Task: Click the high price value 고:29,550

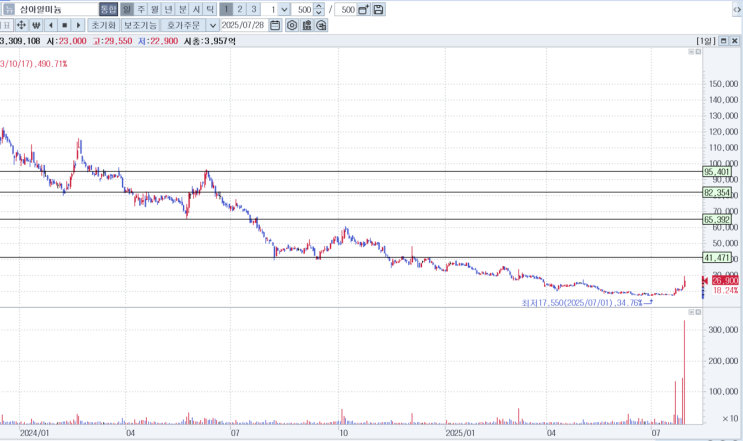Action: (112, 41)
